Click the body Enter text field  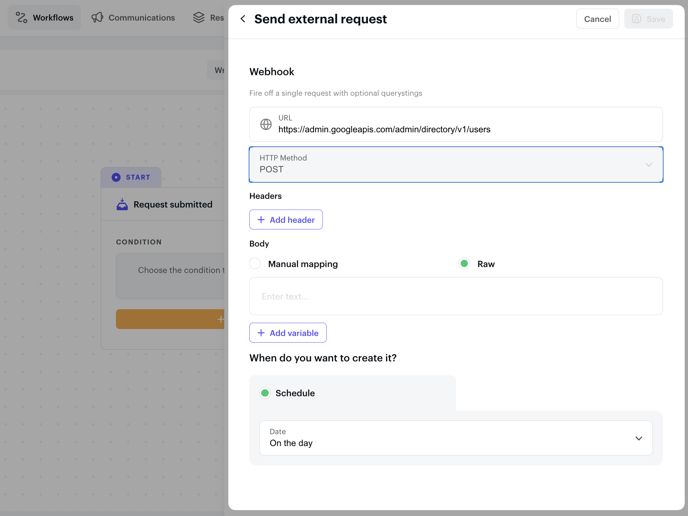pyautogui.click(x=455, y=296)
